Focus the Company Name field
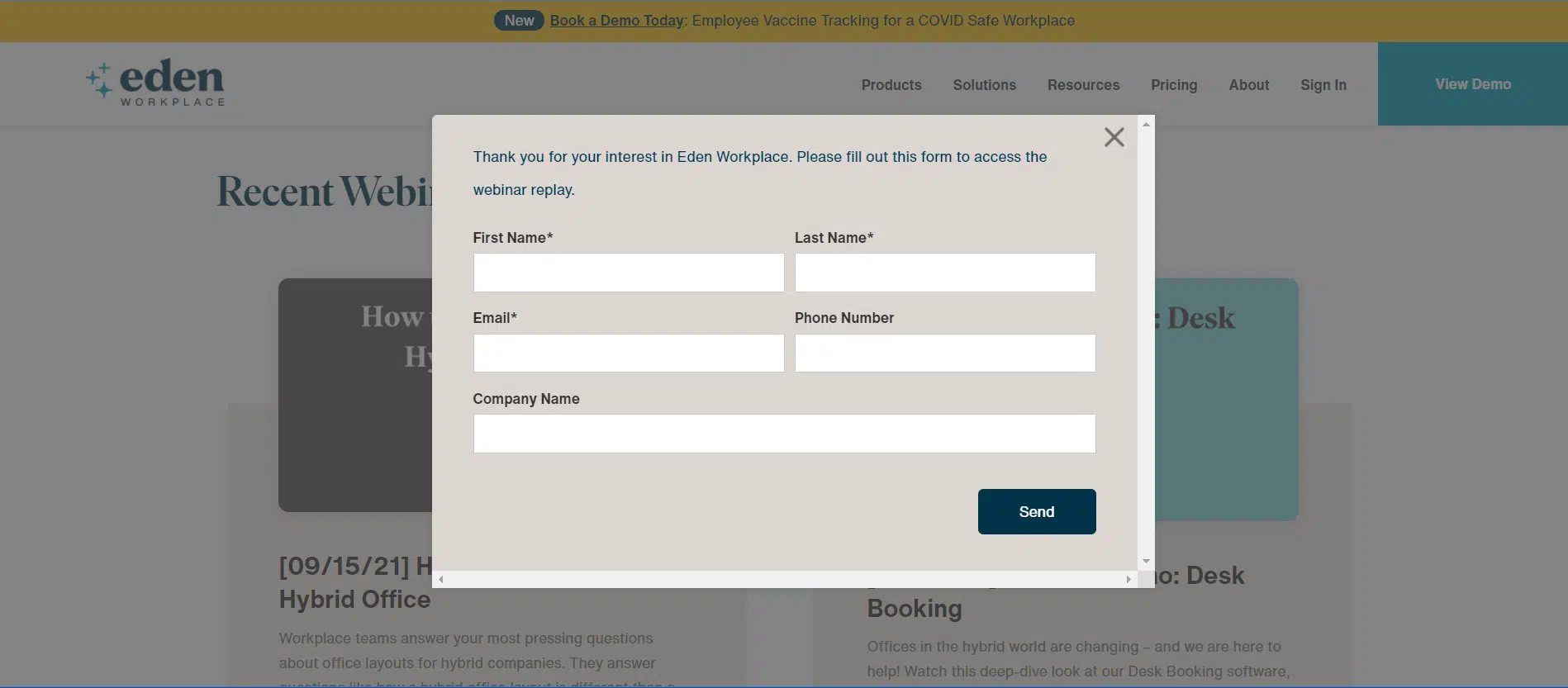This screenshot has width=1568, height=688. pyautogui.click(x=785, y=434)
